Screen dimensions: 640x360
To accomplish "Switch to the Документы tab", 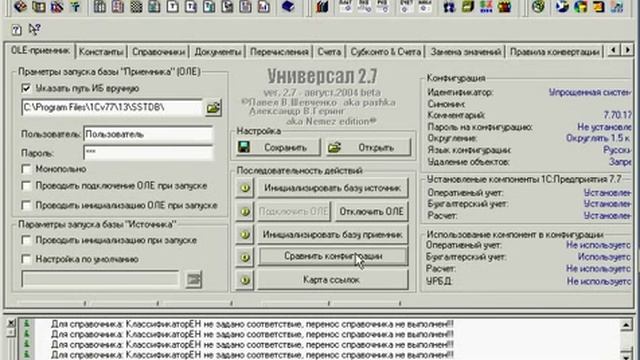I will (218, 52).
